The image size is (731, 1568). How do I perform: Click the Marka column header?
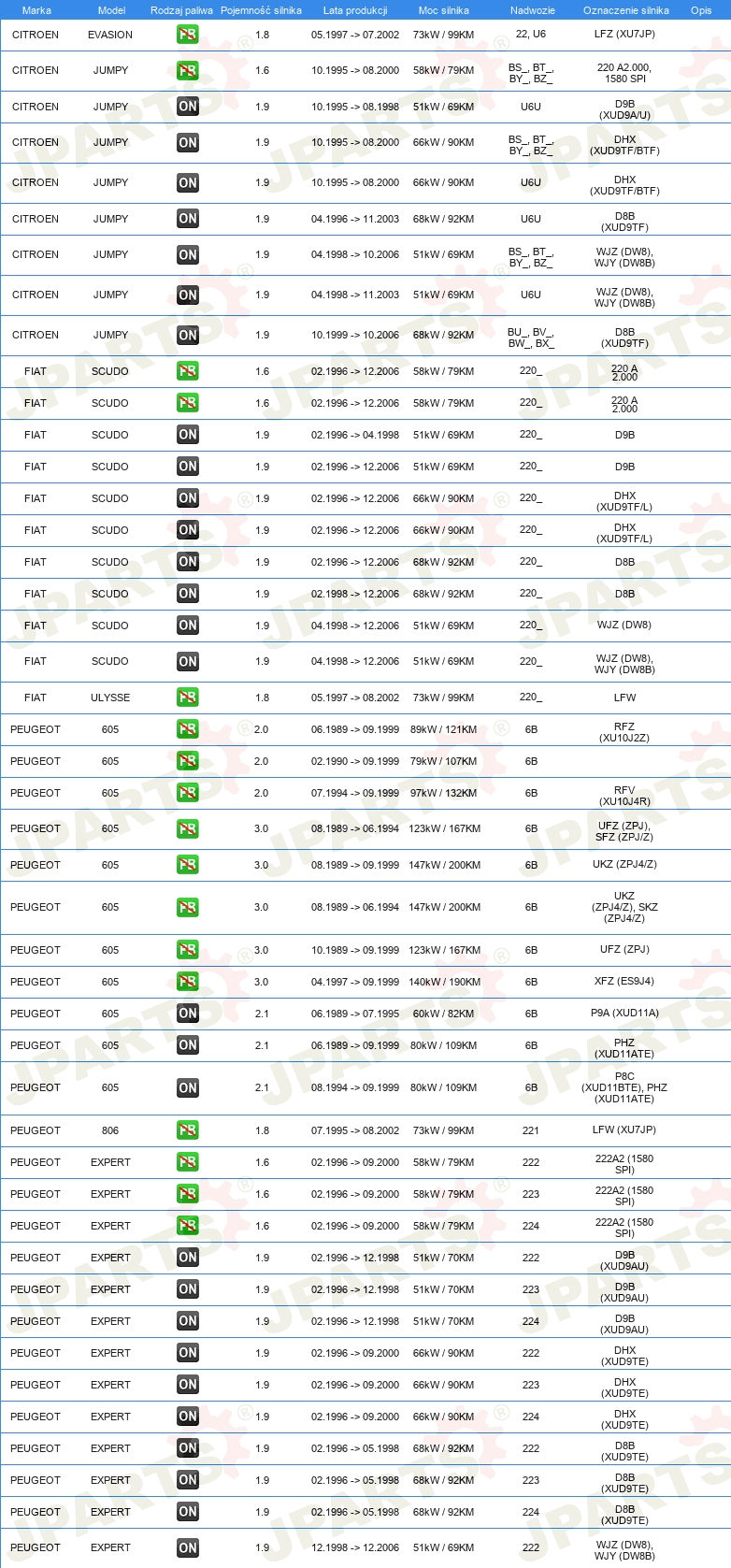point(36,10)
